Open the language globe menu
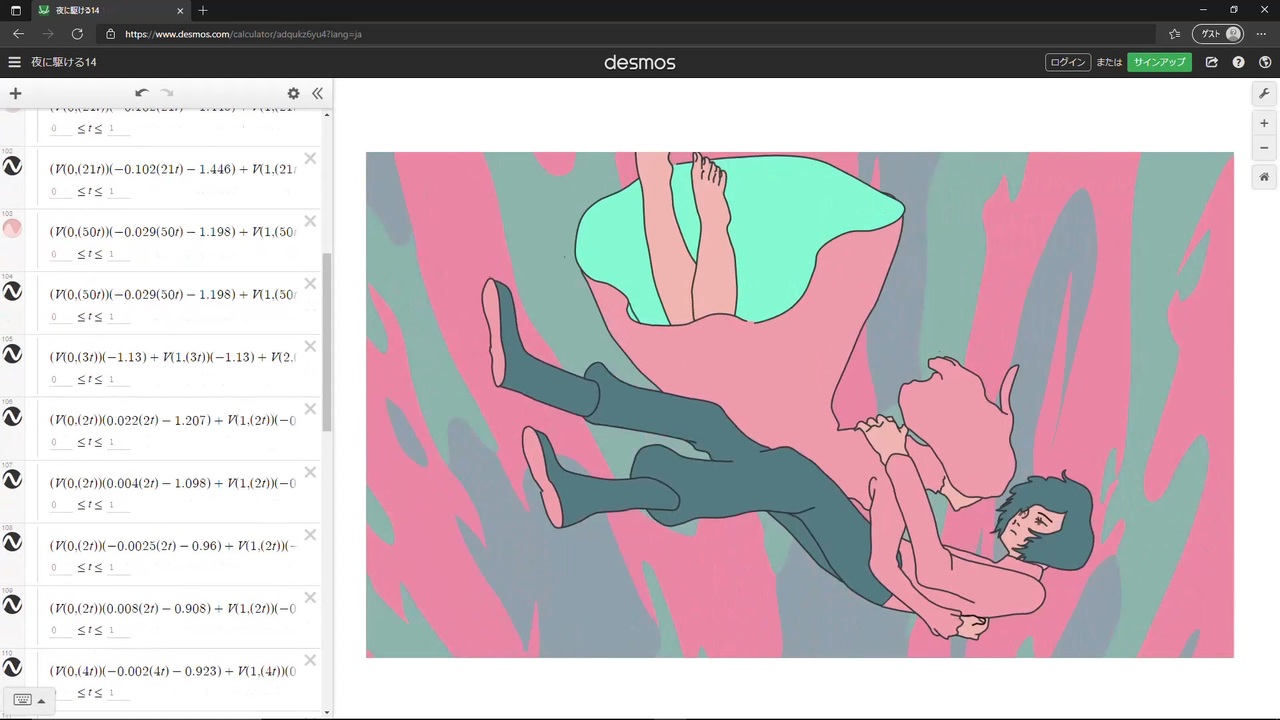 1266,62
